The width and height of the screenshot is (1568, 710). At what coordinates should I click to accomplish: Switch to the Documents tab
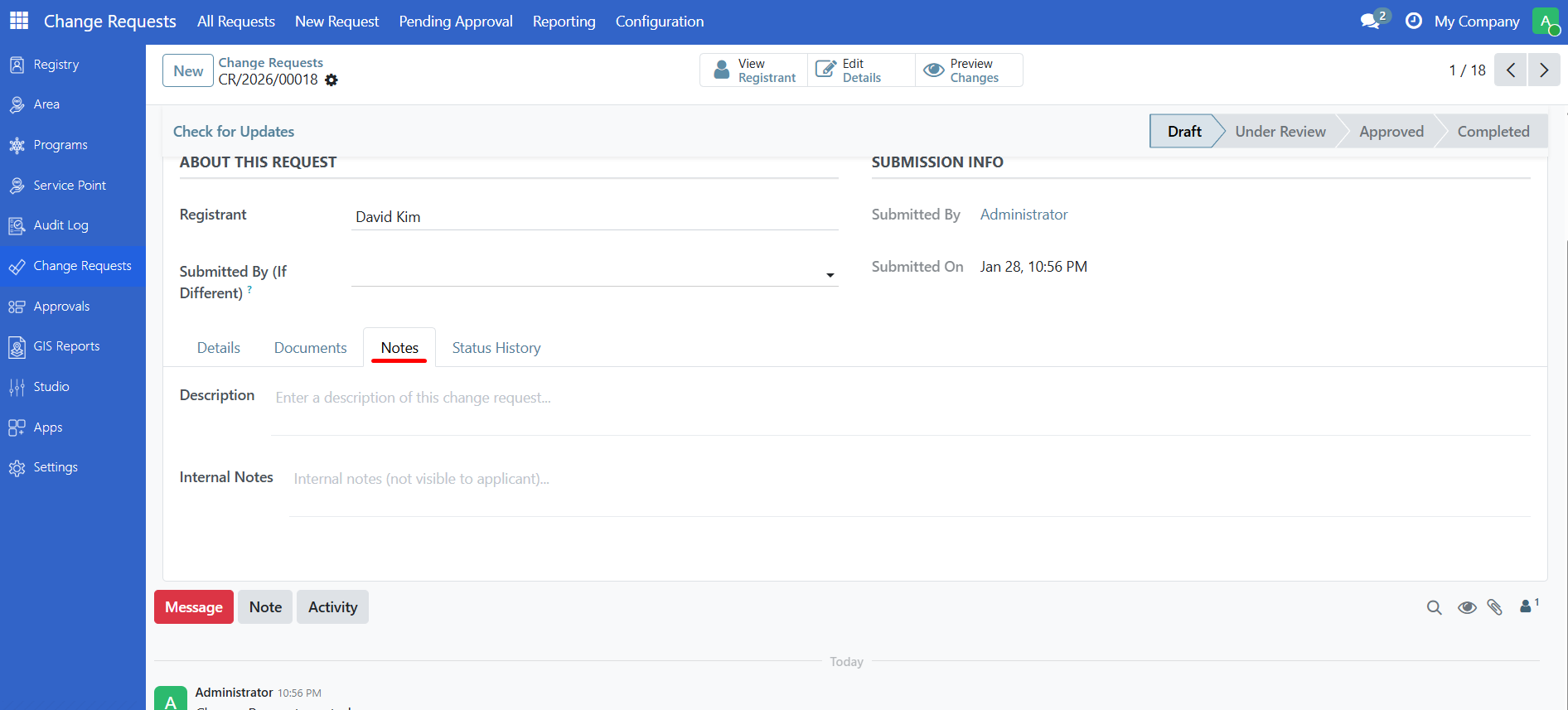(310, 348)
